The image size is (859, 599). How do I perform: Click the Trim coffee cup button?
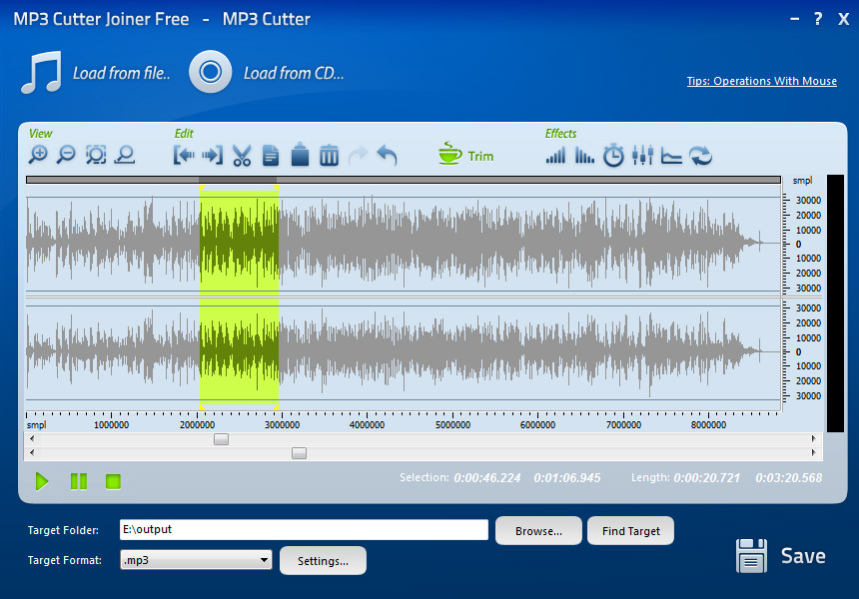[x=466, y=155]
